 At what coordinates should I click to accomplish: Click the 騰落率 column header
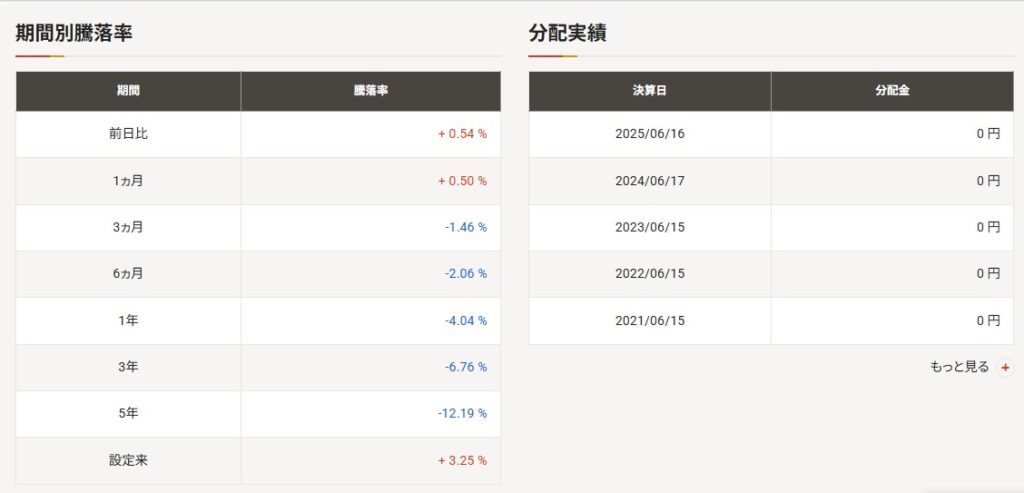coord(370,91)
